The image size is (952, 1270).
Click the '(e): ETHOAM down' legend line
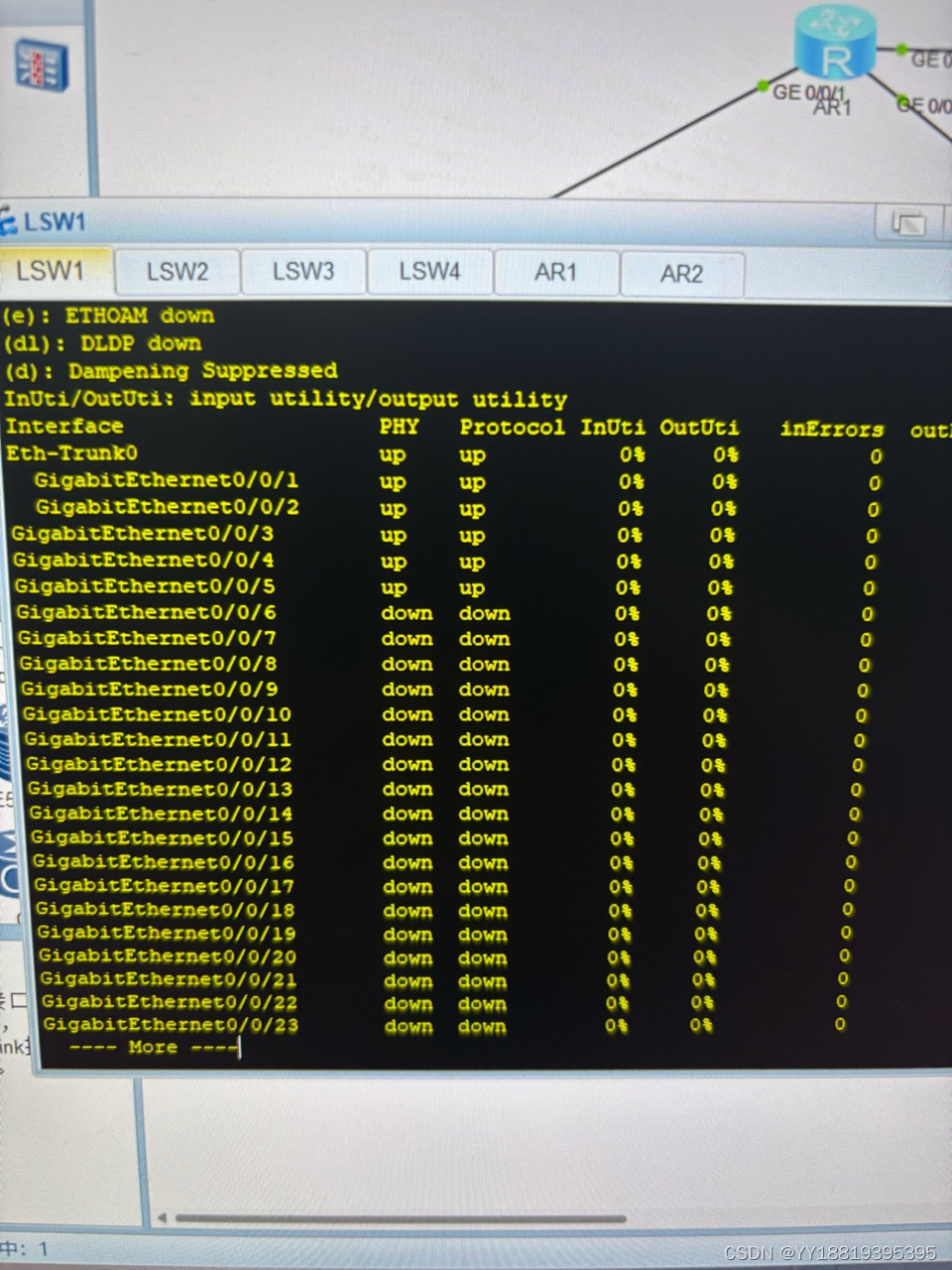(108, 316)
